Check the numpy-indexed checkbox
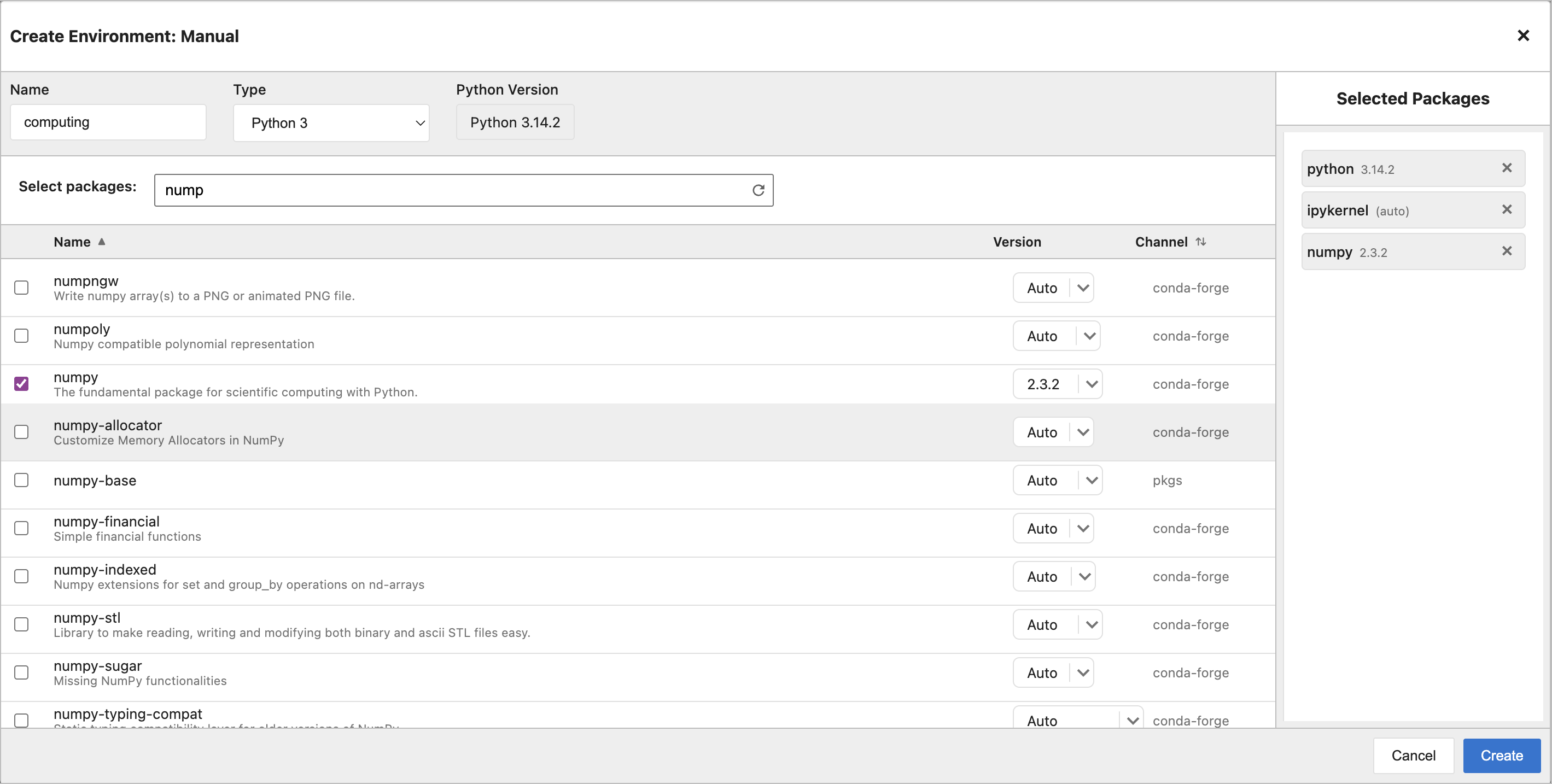Screen dimensions: 1552x784 coord(21,576)
